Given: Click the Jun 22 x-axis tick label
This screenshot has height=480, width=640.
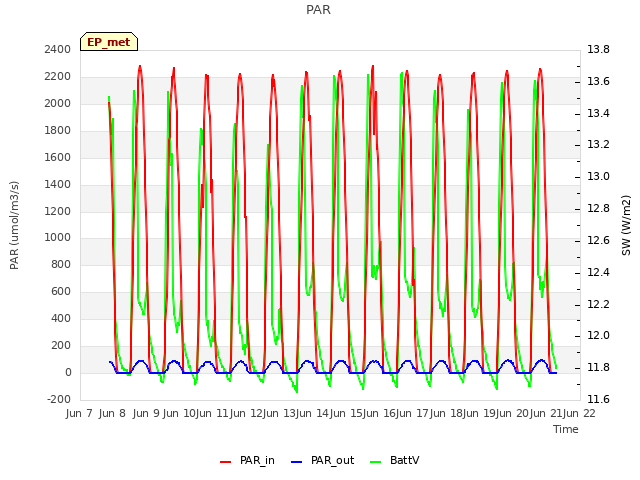Looking at the screenshot, I should pos(579,413).
